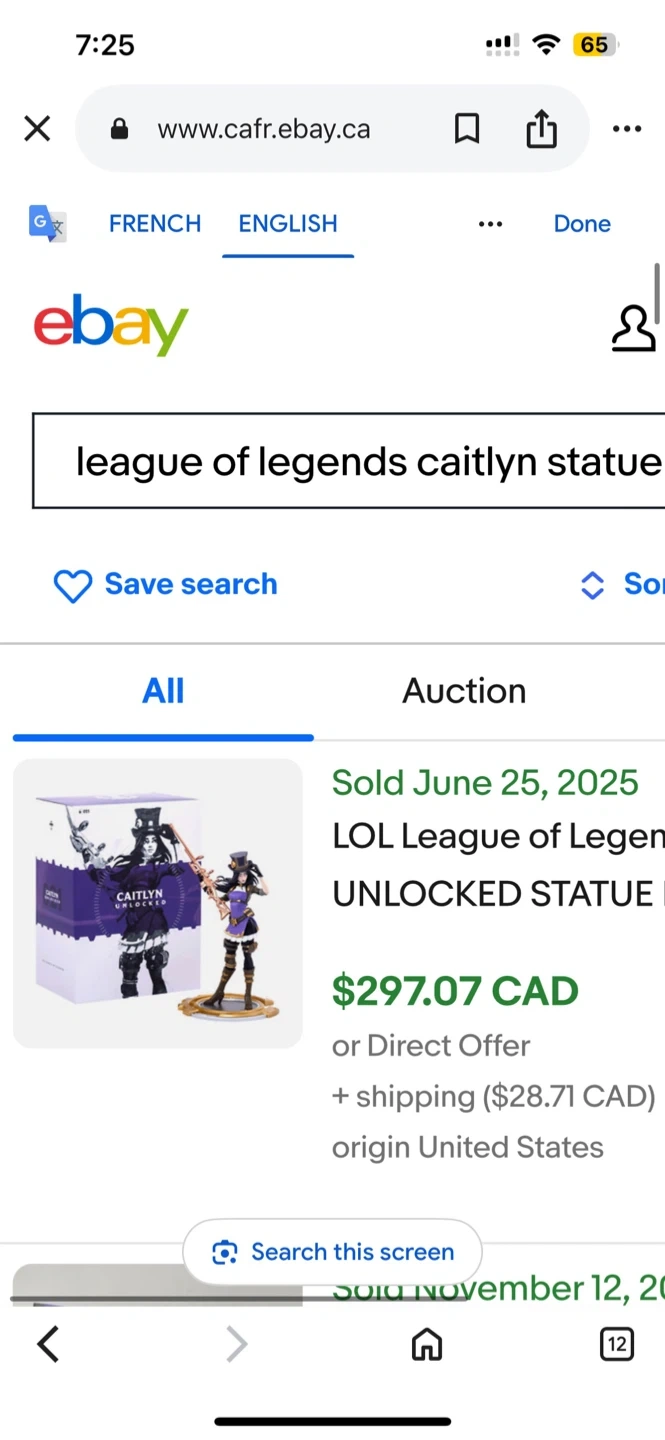Save search with the heart icon
This screenshot has height=1440, width=665.
point(73,585)
